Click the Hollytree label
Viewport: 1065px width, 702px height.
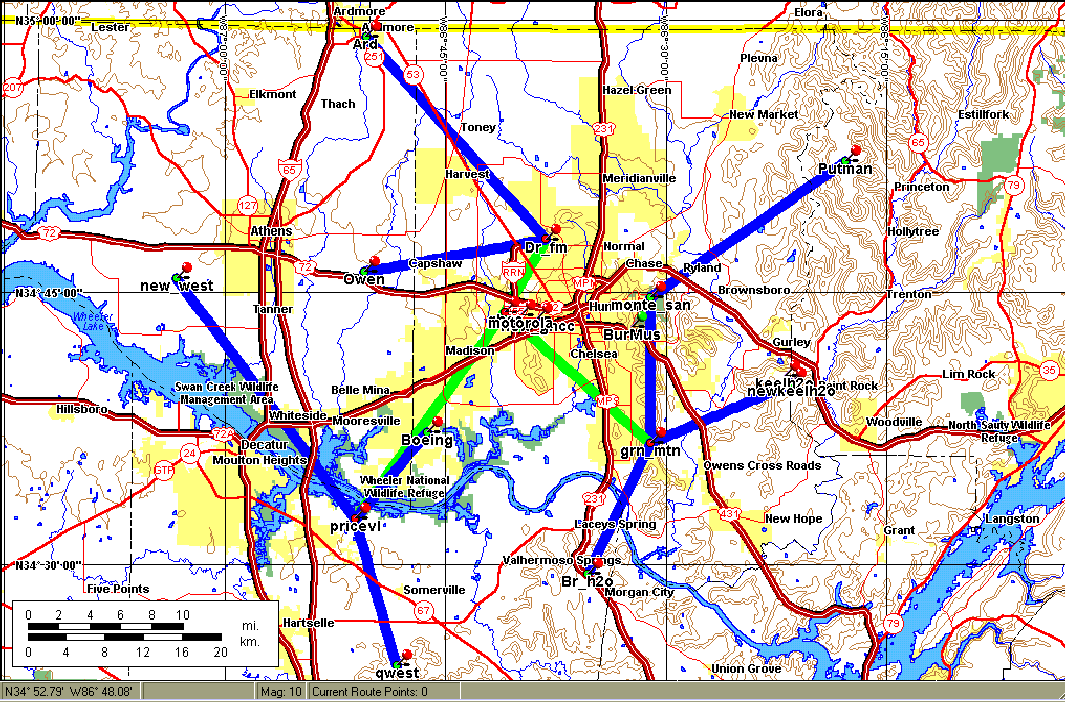pyautogui.click(x=913, y=232)
